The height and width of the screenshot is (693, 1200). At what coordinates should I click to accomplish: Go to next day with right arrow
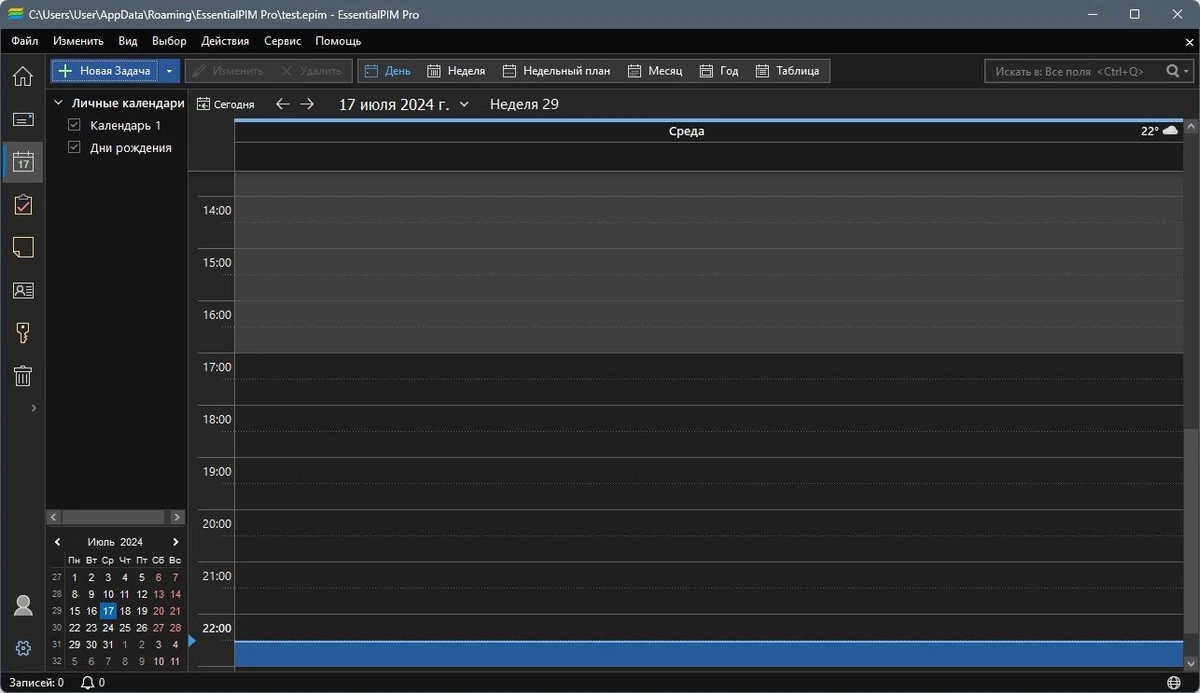pos(307,104)
